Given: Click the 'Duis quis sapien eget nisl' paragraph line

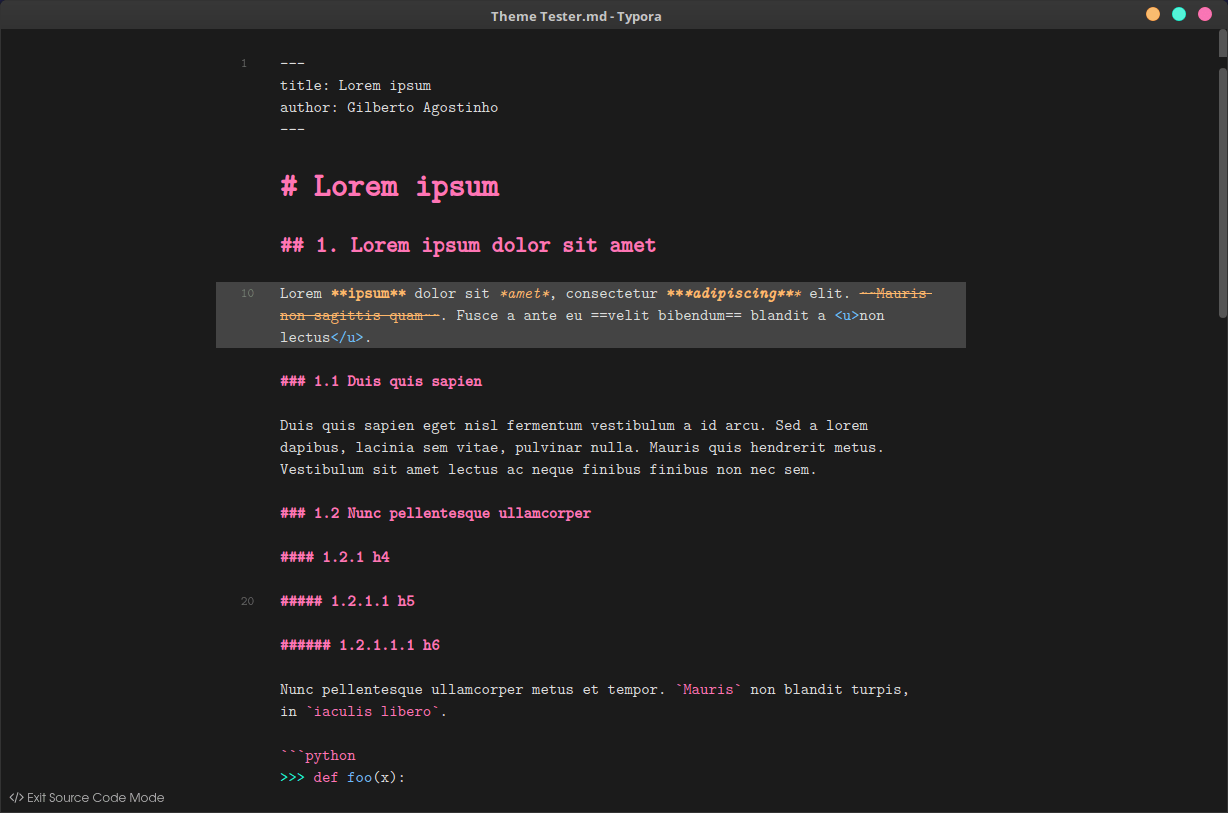Looking at the screenshot, I should [x=574, y=426].
